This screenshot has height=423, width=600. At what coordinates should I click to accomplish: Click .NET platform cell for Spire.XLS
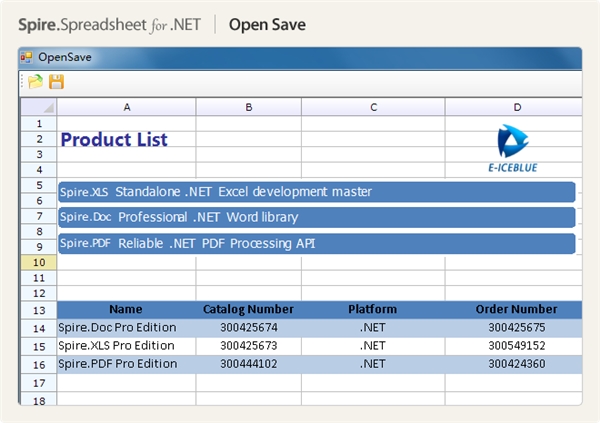click(373, 346)
